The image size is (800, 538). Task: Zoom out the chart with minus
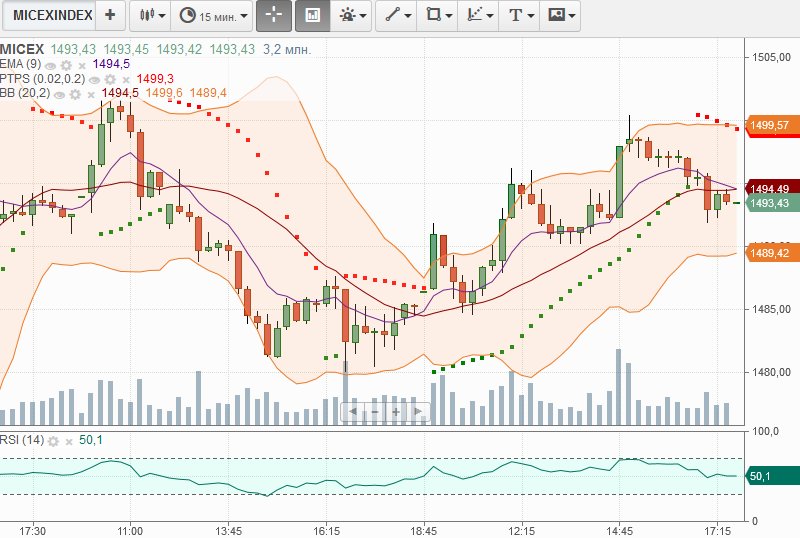[x=374, y=411]
